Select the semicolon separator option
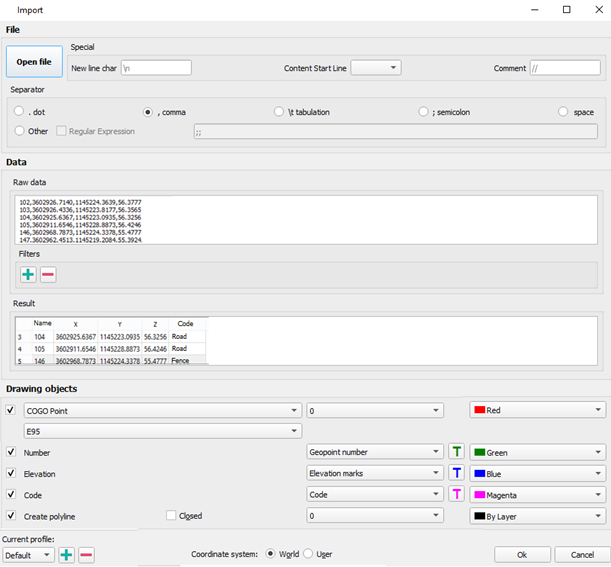Screen dimensions: 611x567 point(425,112)
